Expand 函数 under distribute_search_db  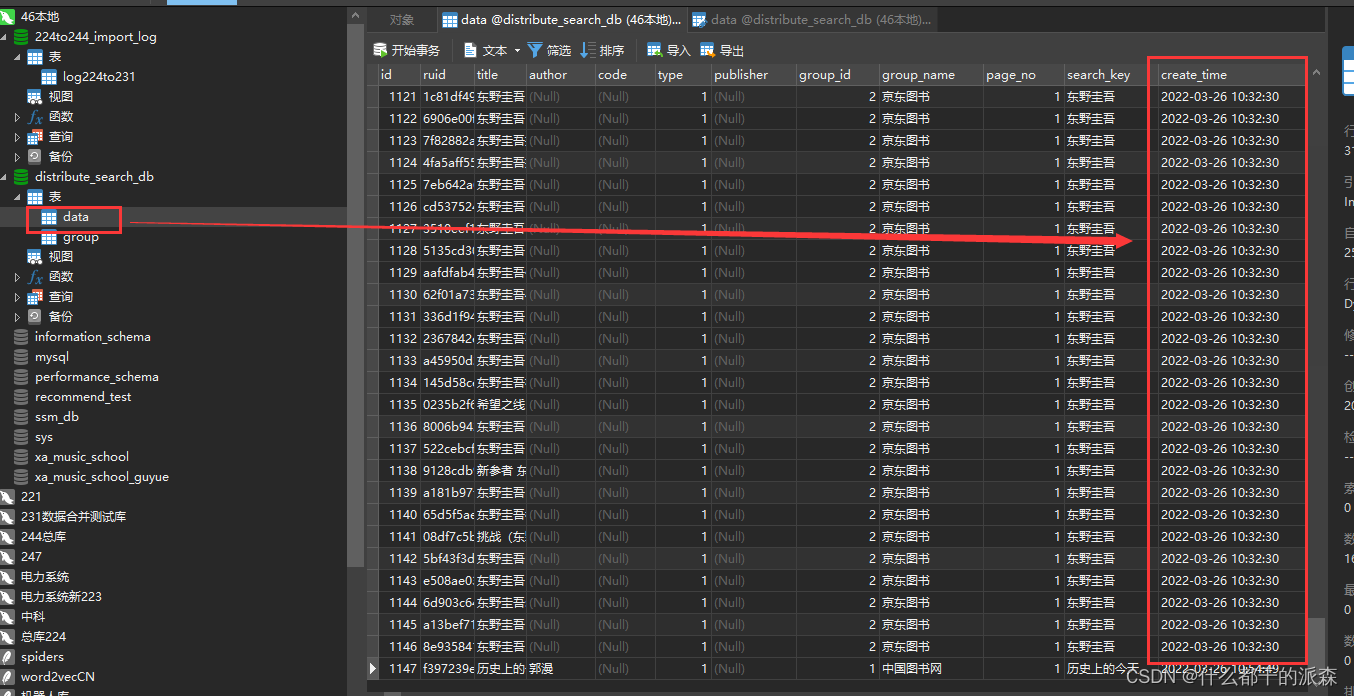(x=18, y=276)
